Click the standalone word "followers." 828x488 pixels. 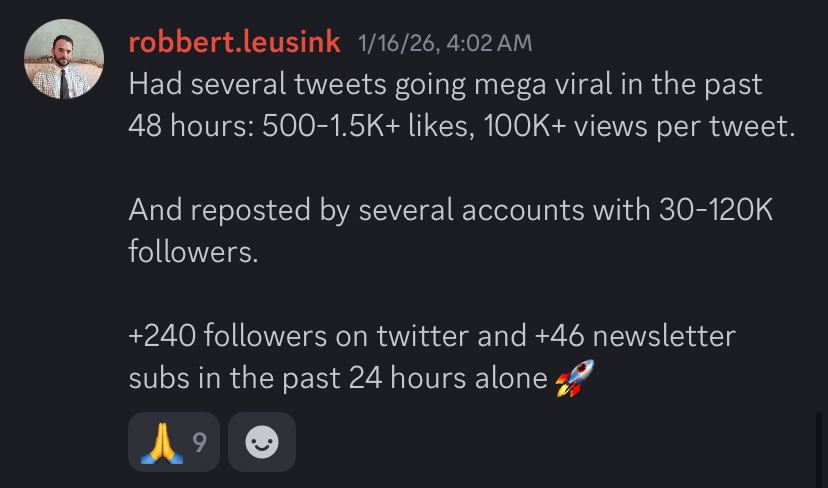pyautogui.click(x=194, y=251)
